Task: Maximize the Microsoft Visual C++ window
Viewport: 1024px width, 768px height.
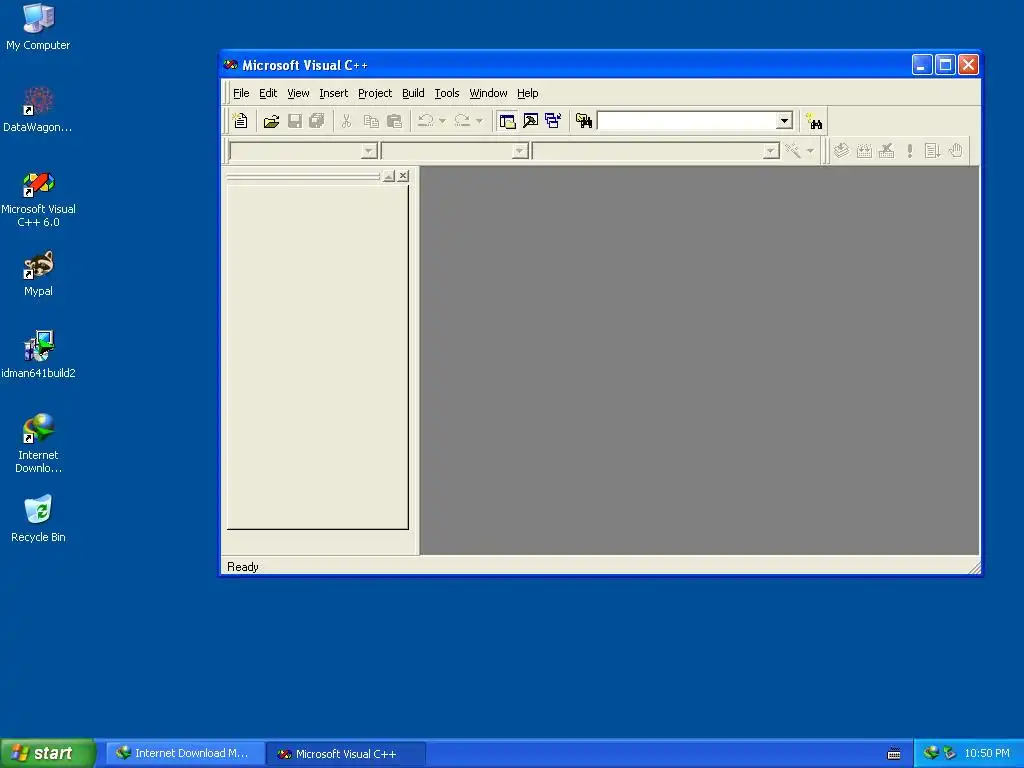Action: tap(944, 65)
